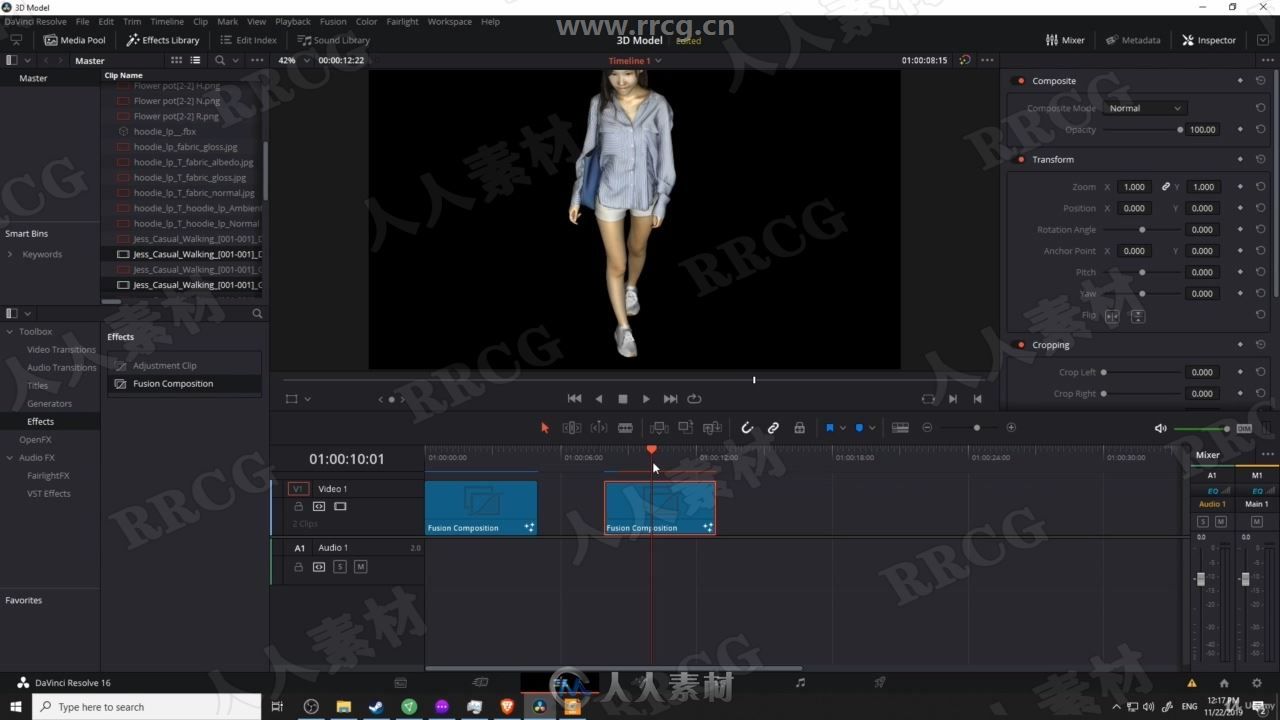The height and width of the screenshot is (720, 1280).
Task: Mute audio with the speaker icon
Action: [1161, 428]
